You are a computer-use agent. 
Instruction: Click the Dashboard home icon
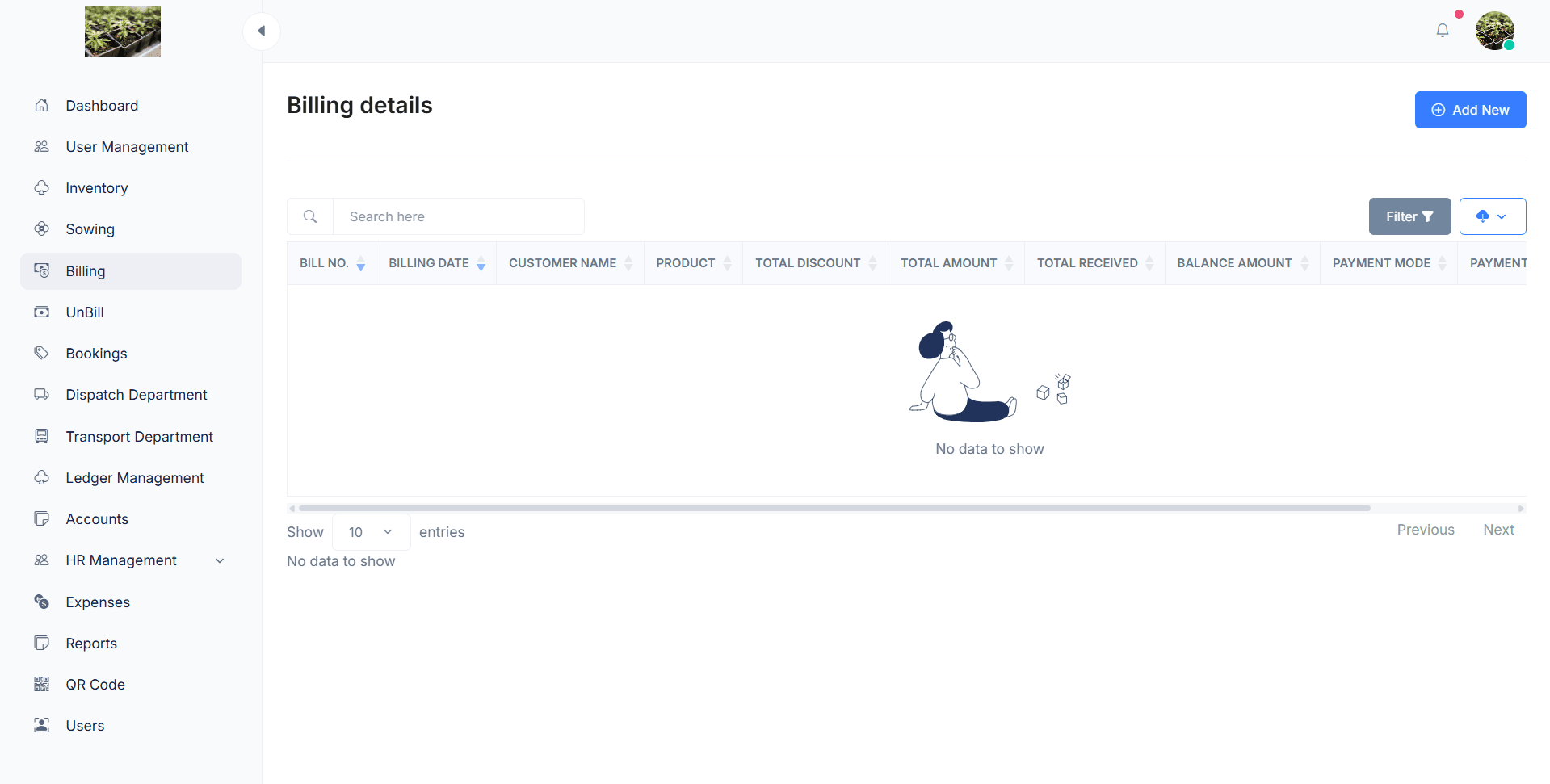[42, 106]
